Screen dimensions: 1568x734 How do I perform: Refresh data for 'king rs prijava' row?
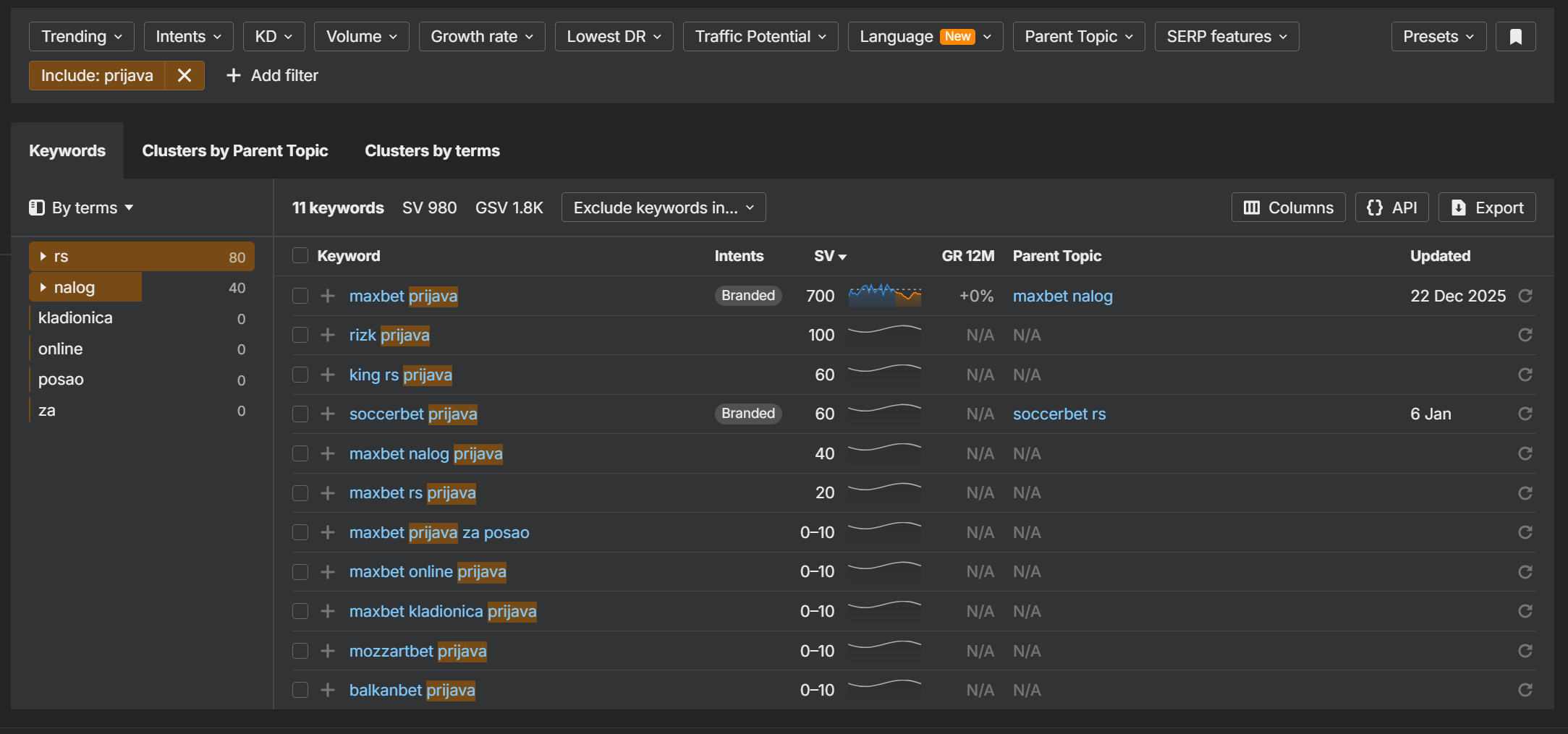click(1525, 375)
